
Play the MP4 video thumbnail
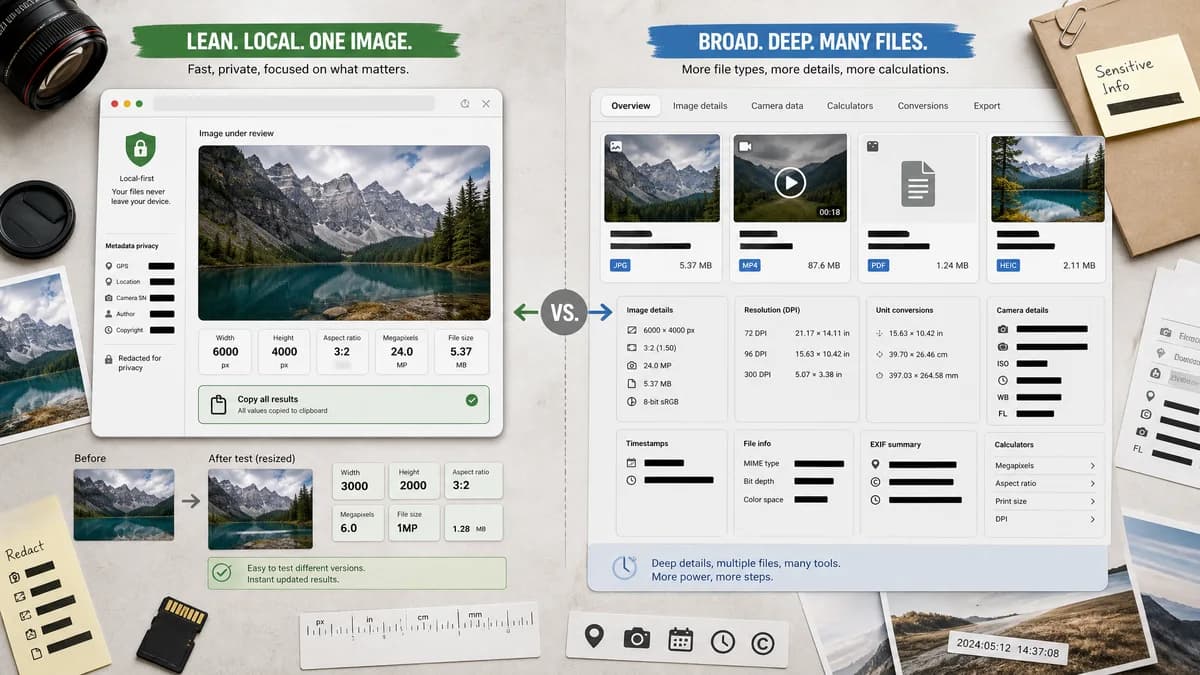pyautogui.click(x=790, y=183)
